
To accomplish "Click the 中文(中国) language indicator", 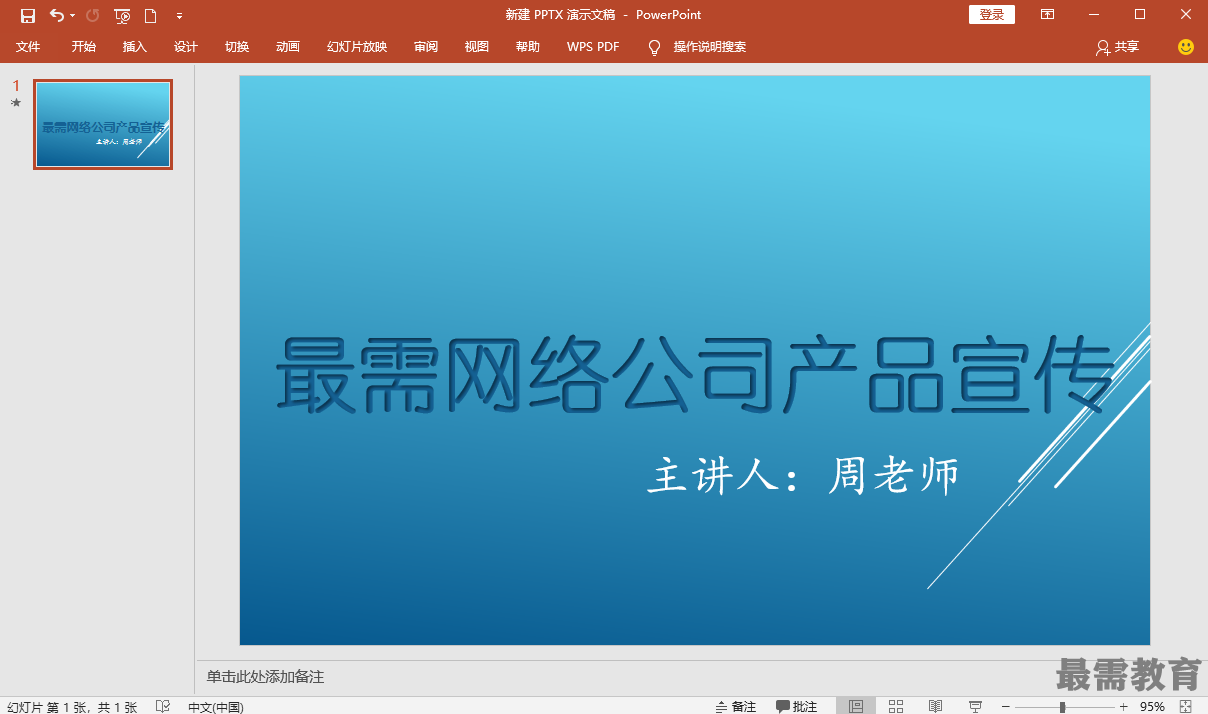I will (x=215, y=706).
